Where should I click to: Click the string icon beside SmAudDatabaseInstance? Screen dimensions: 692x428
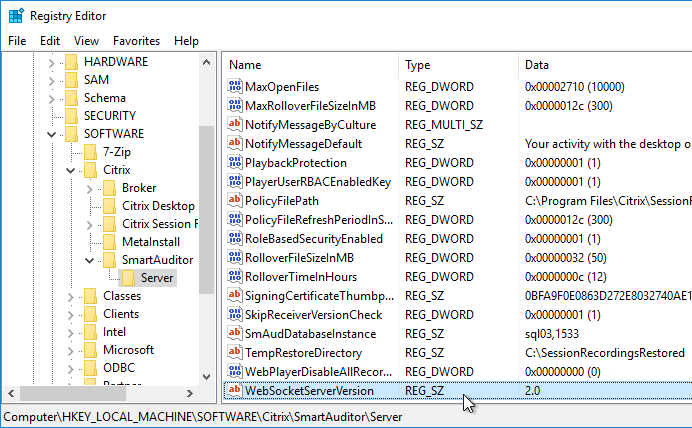click(x=235, y=333)
